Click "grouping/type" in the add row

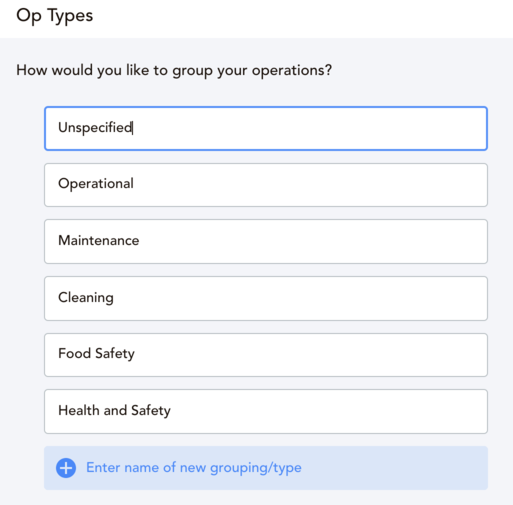click(256, 468)
